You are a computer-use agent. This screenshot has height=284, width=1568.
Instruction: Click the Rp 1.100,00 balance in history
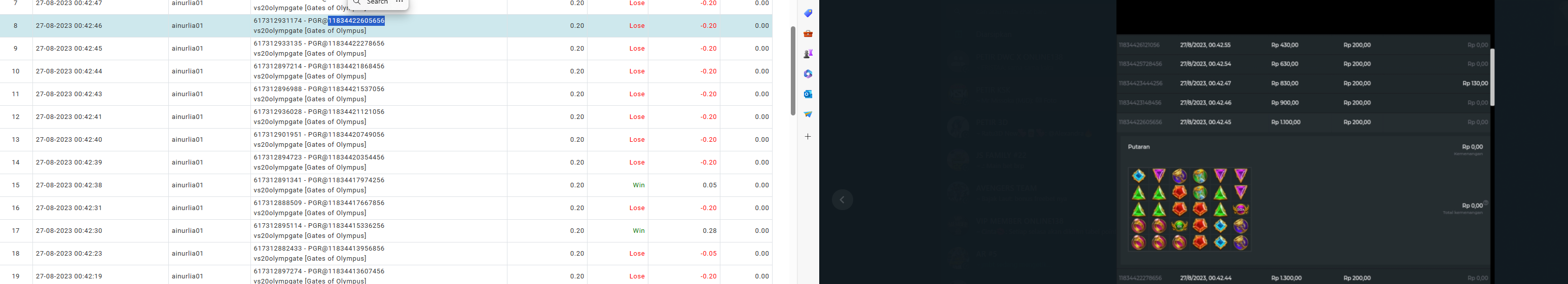[x=1286, y=122]
